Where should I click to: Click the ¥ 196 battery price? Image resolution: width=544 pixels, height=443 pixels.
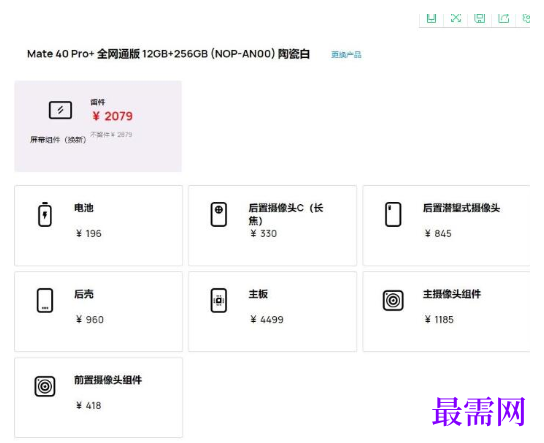pyautogui.click(x=89, y=233)
